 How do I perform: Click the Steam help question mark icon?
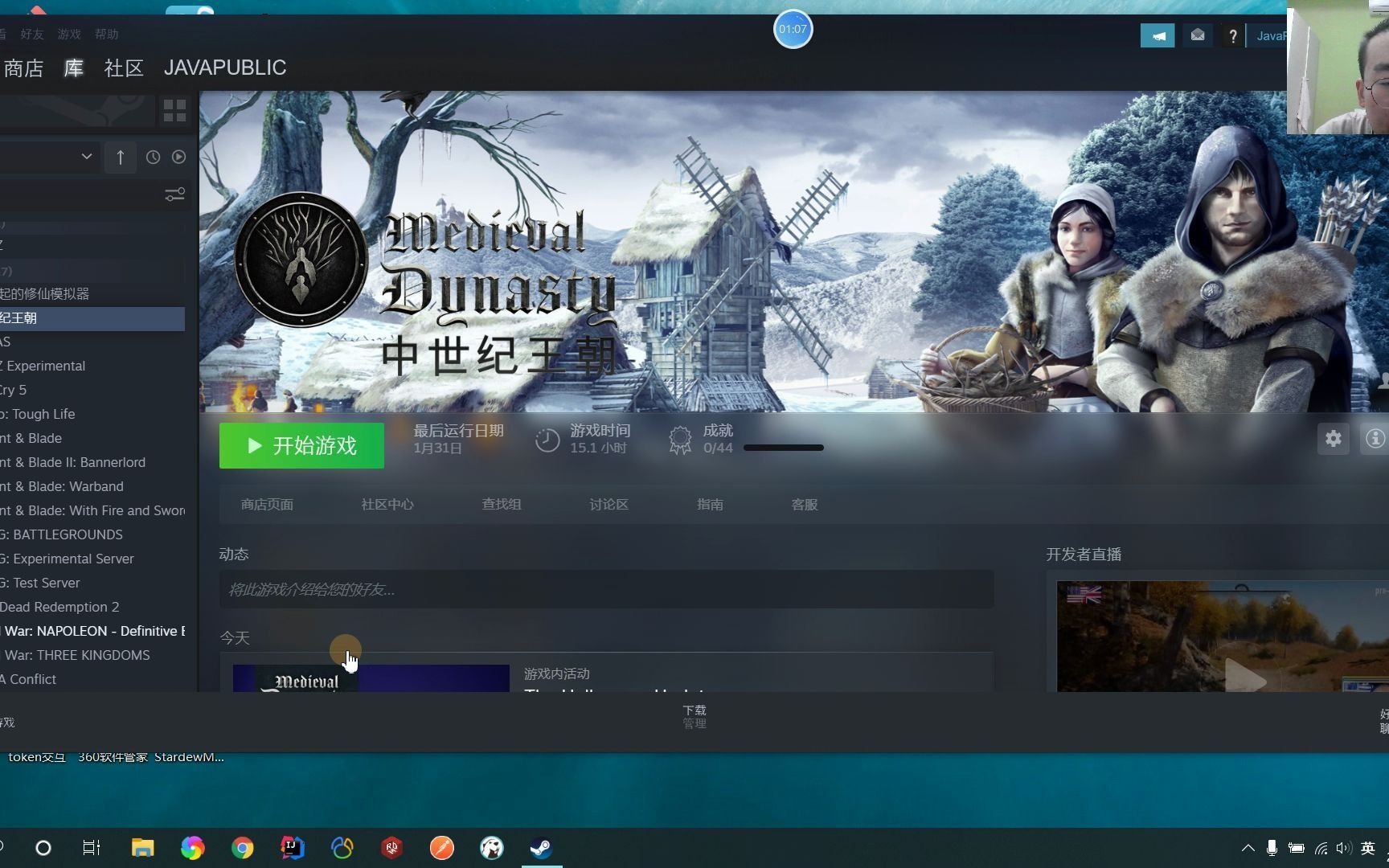click(x=1232, y=35)
